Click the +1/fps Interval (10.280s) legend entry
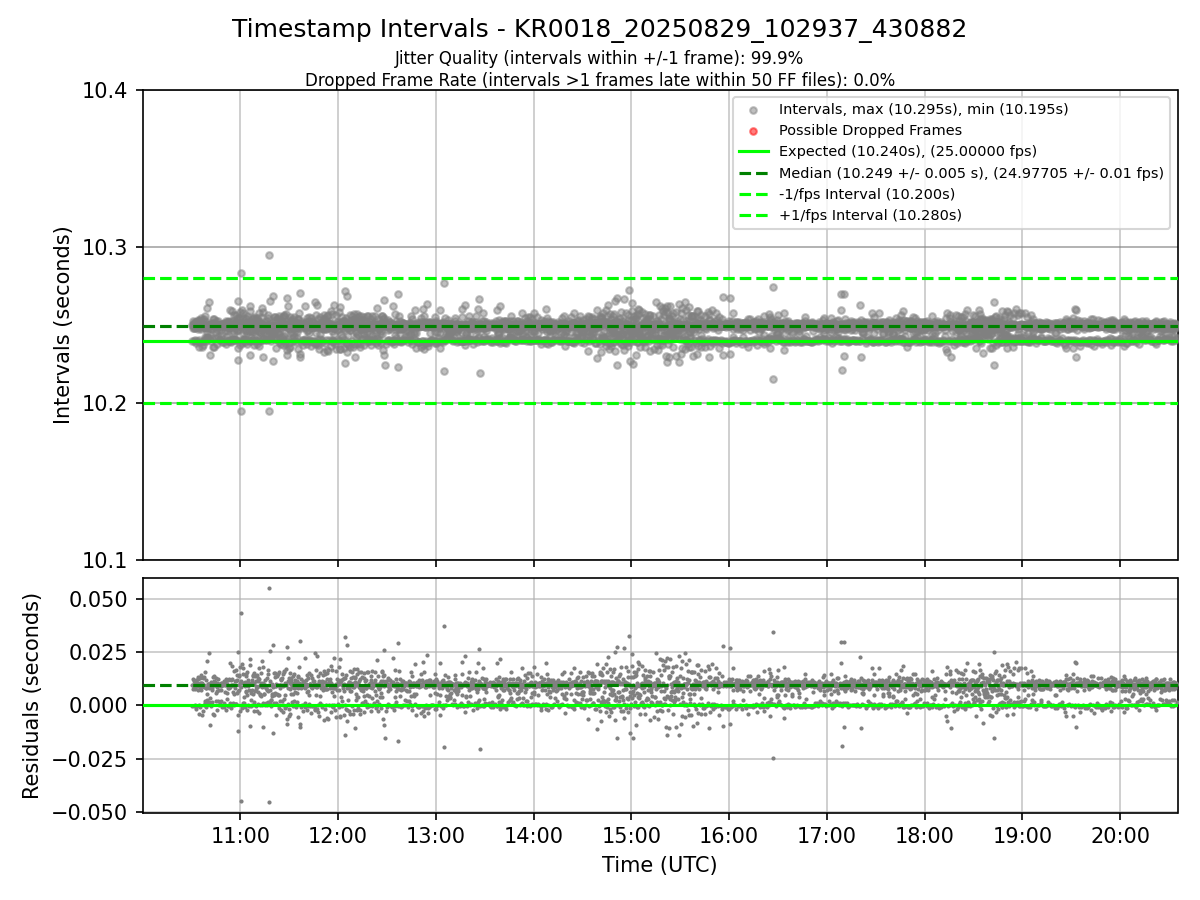 [869, 214]
